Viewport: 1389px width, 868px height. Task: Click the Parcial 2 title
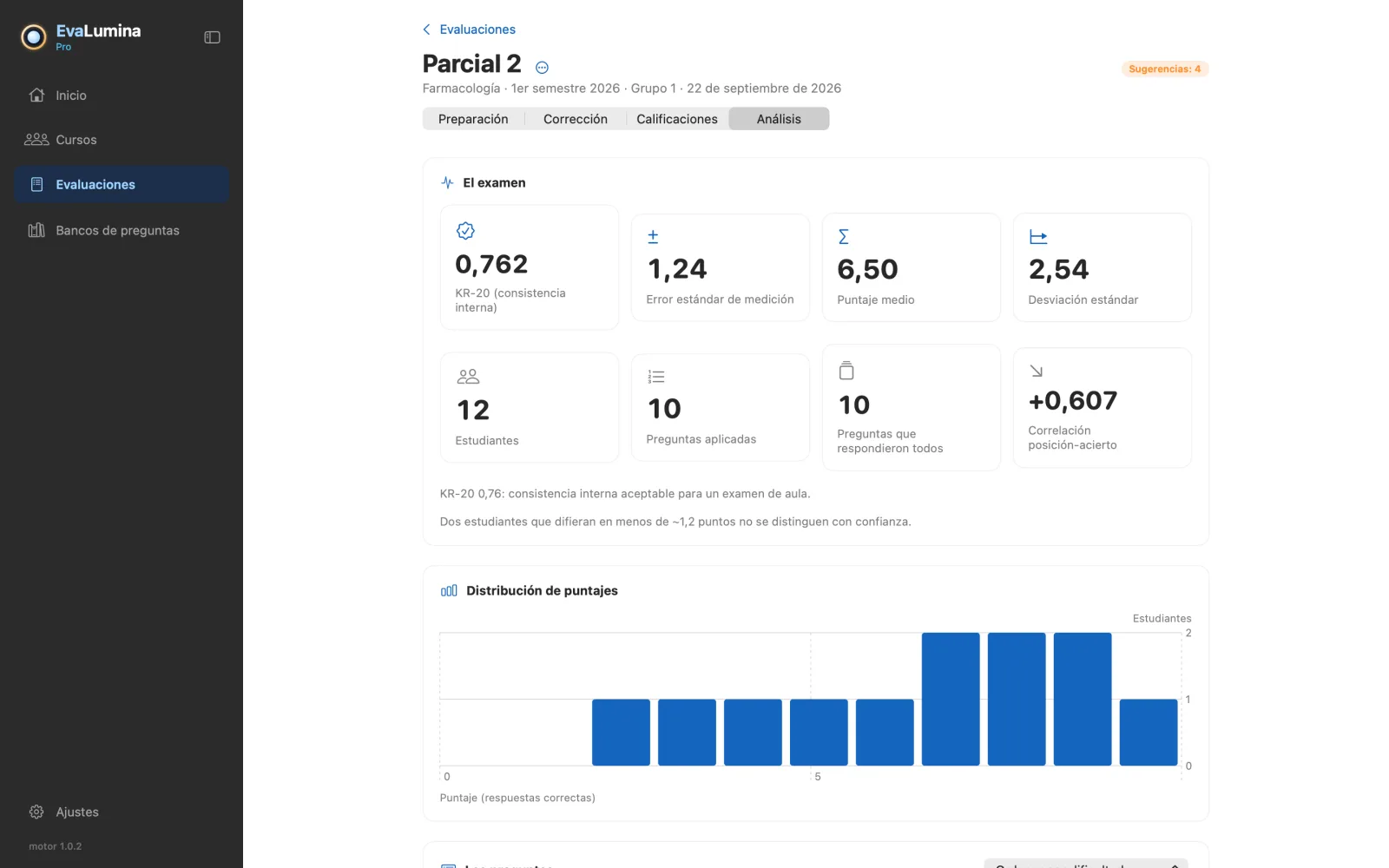471,64
